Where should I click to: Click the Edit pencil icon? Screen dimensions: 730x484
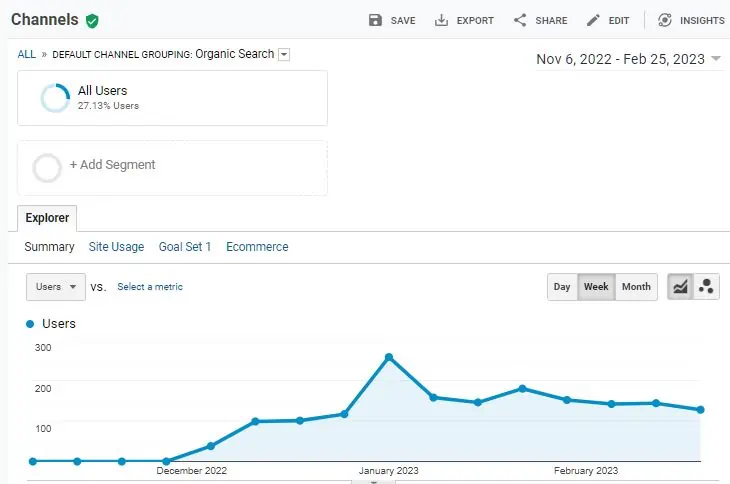click(x=593, y=20)
